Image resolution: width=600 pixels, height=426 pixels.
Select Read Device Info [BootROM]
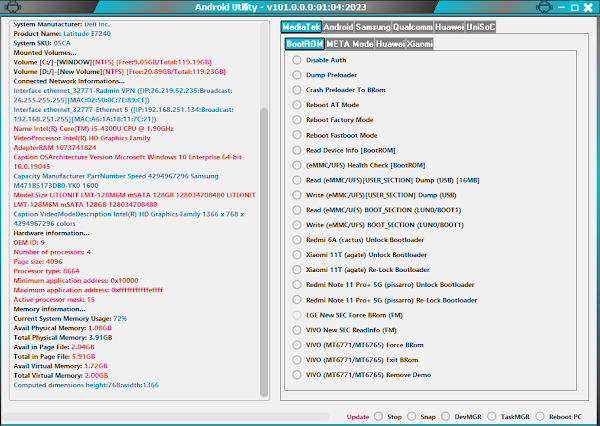tap(297, 150)
